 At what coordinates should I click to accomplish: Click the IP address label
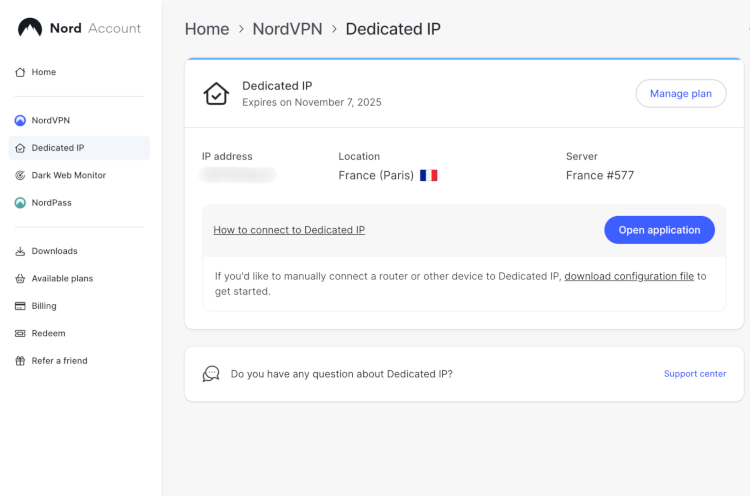pyautogui.click(x=227, y=156)
